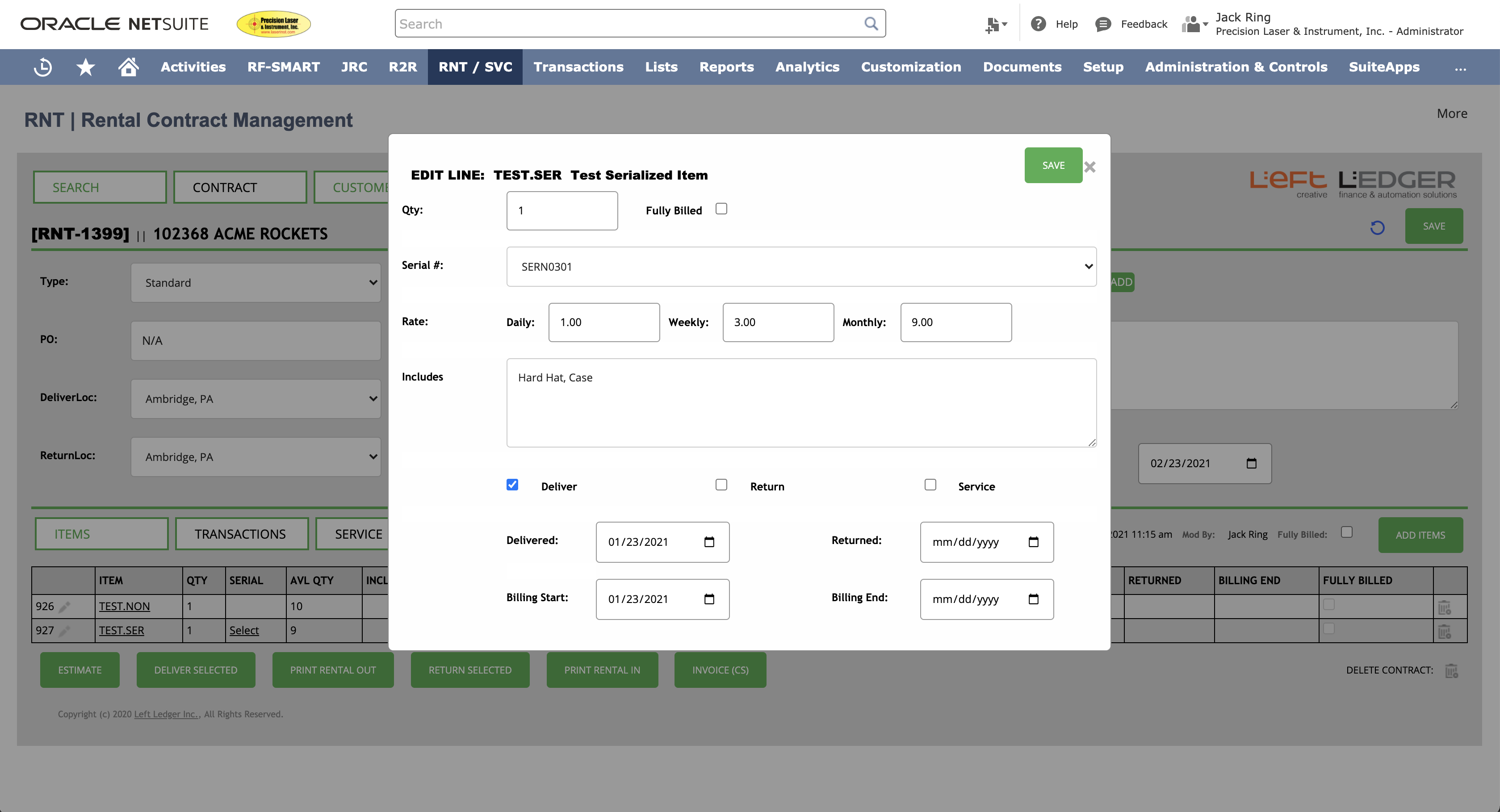The width and height of the screenshot is (1500, 812).
Task: Check the Fully Billed checkbox in dialog
Action: tap(721, 209)
